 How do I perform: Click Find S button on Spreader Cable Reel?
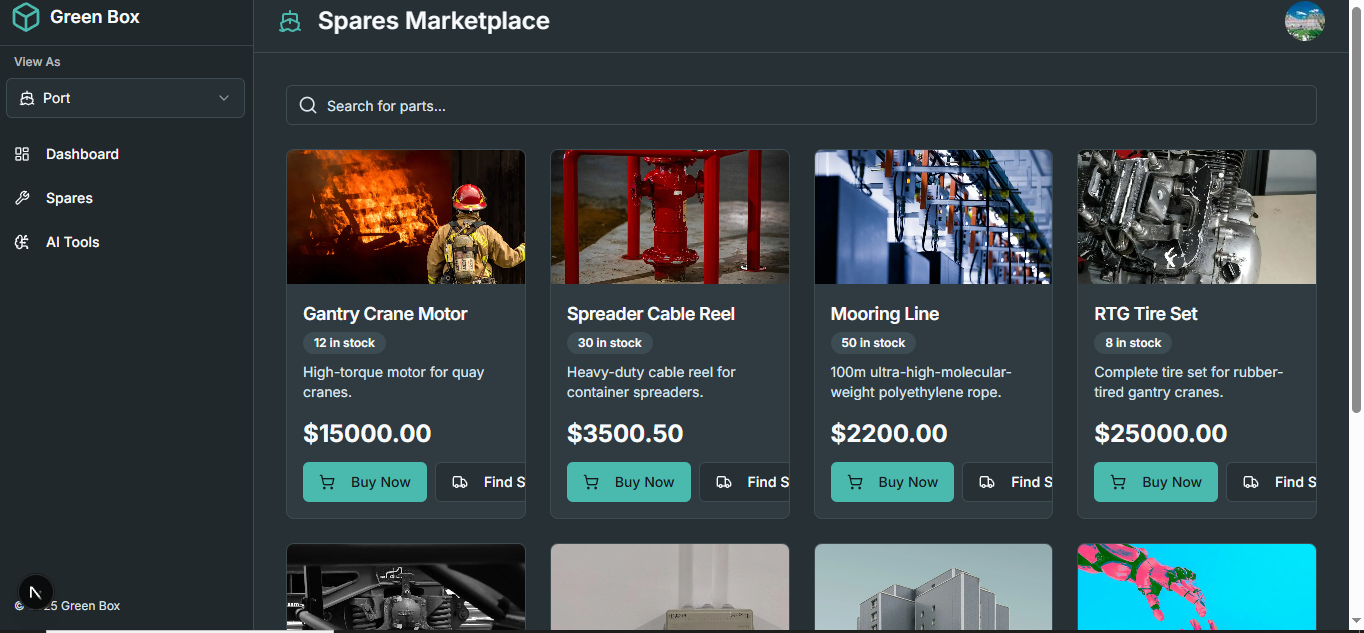click(x=745, y=482)
